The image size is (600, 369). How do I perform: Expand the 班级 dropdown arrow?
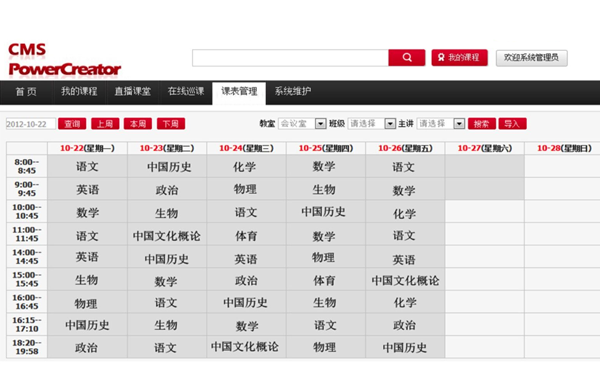390,124
